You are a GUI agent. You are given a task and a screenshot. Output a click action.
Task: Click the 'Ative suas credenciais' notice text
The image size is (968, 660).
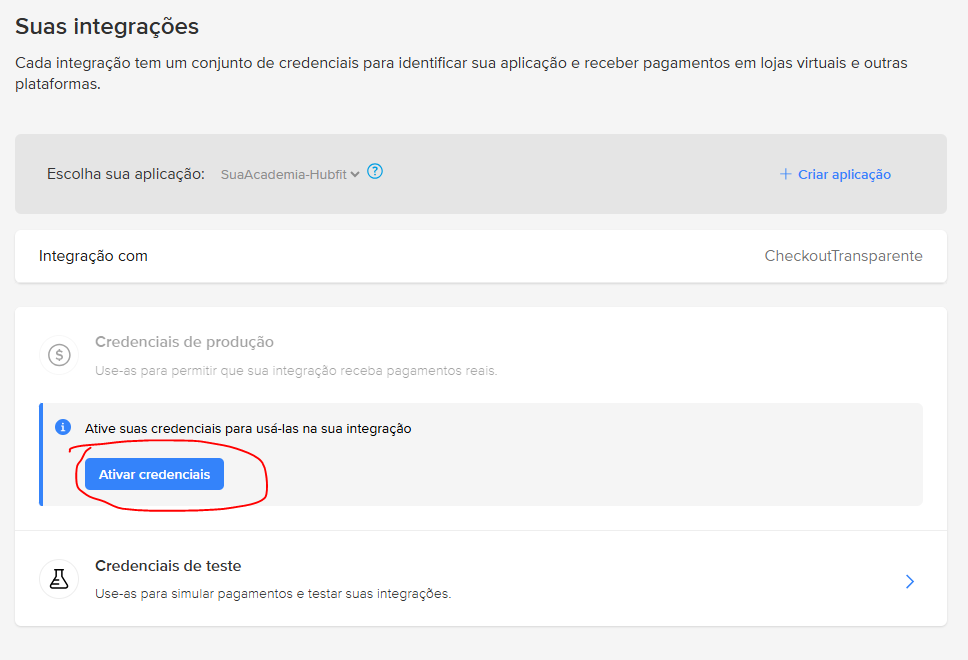click(248, 428)
